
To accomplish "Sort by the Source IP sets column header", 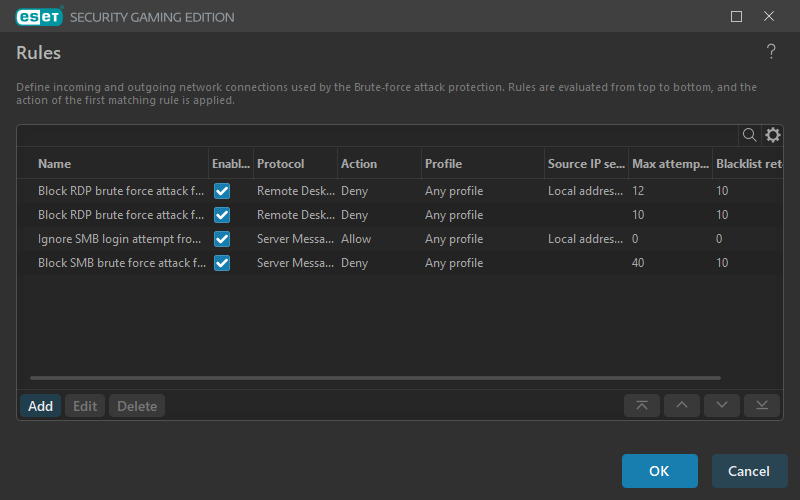I will (x=586, y=164).
